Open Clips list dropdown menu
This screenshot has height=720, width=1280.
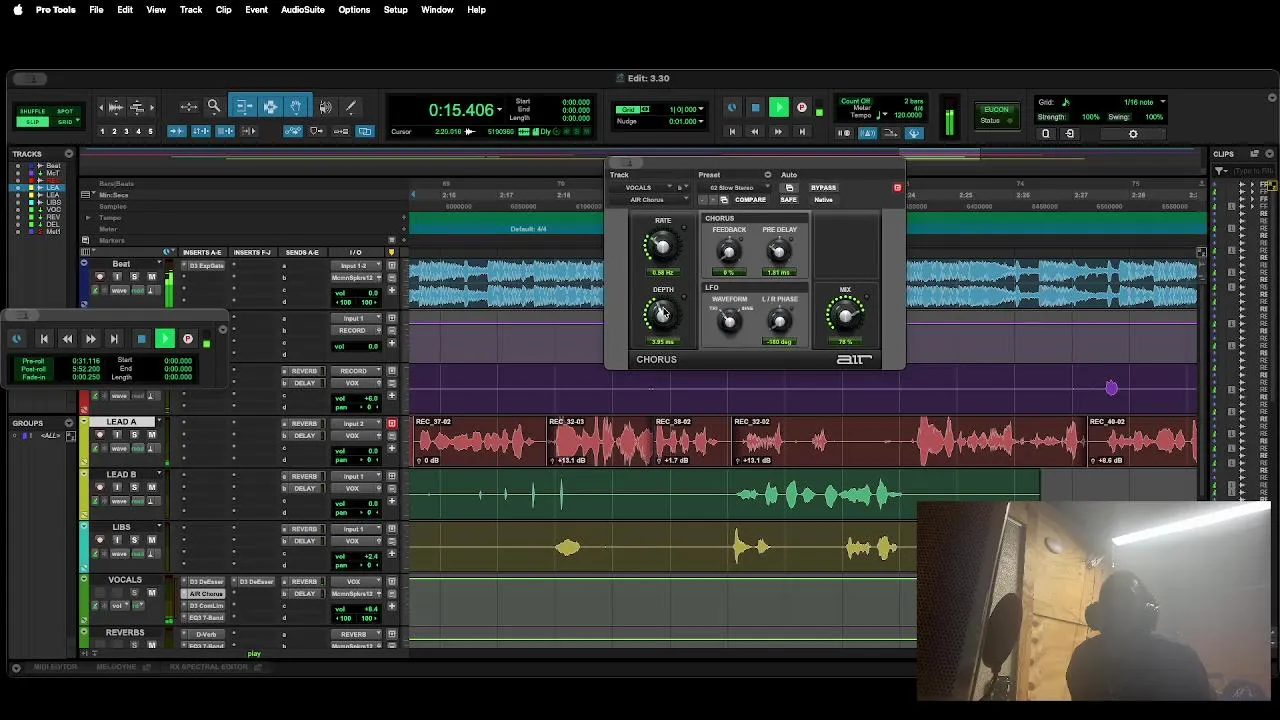click(1270, 154)
